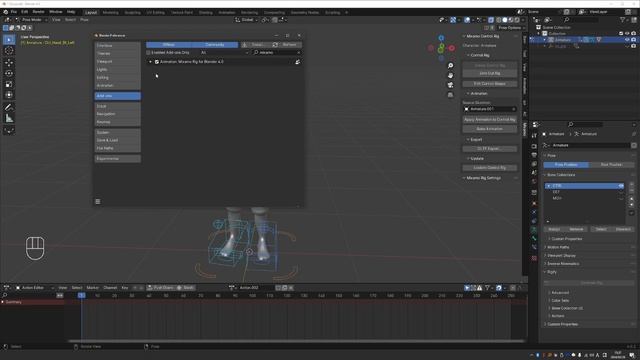
Task: Open the Edit menu
Action: coord(24,12)
